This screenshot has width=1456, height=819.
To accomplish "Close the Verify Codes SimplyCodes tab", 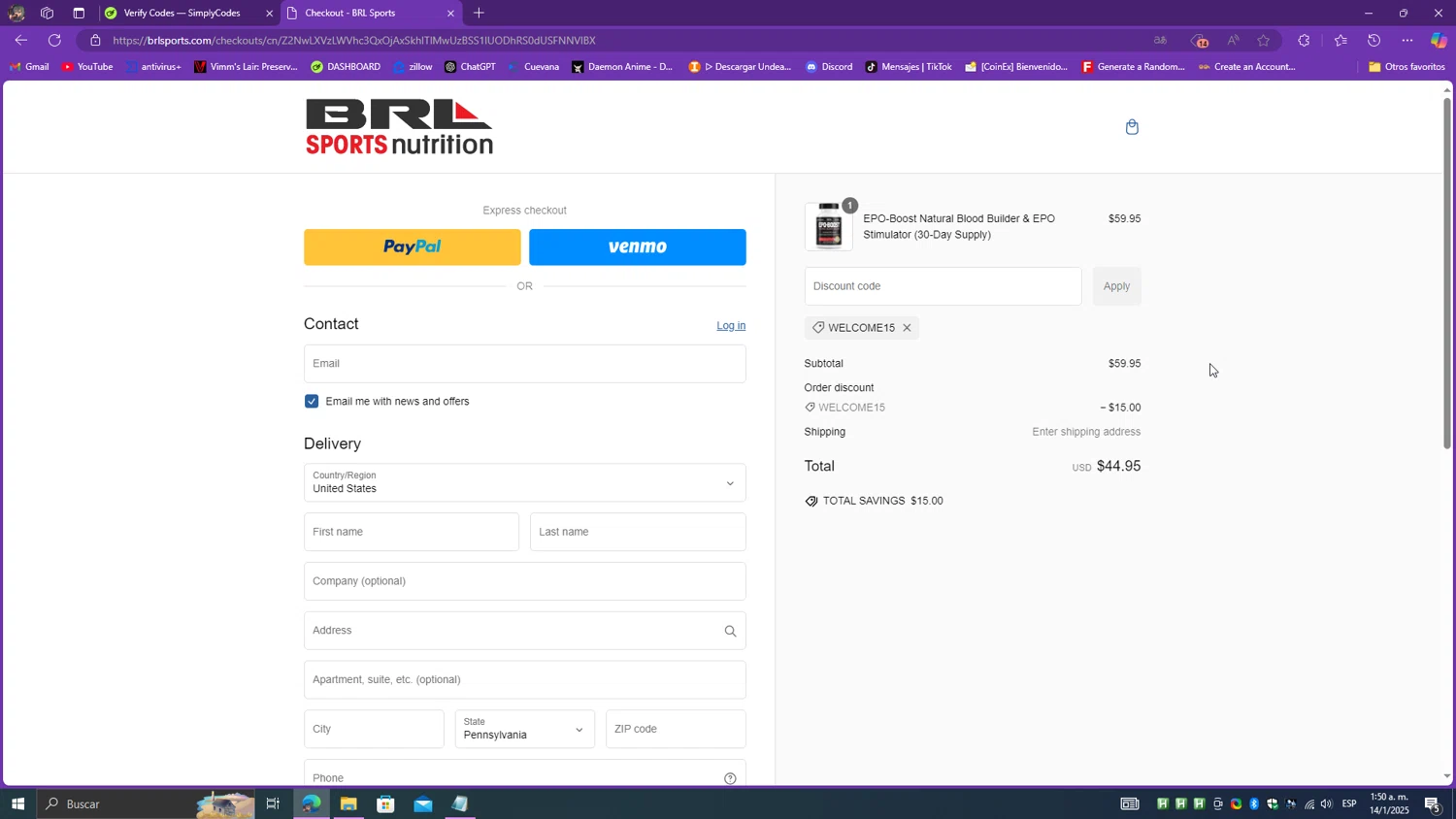I will (x=270, y=14).
